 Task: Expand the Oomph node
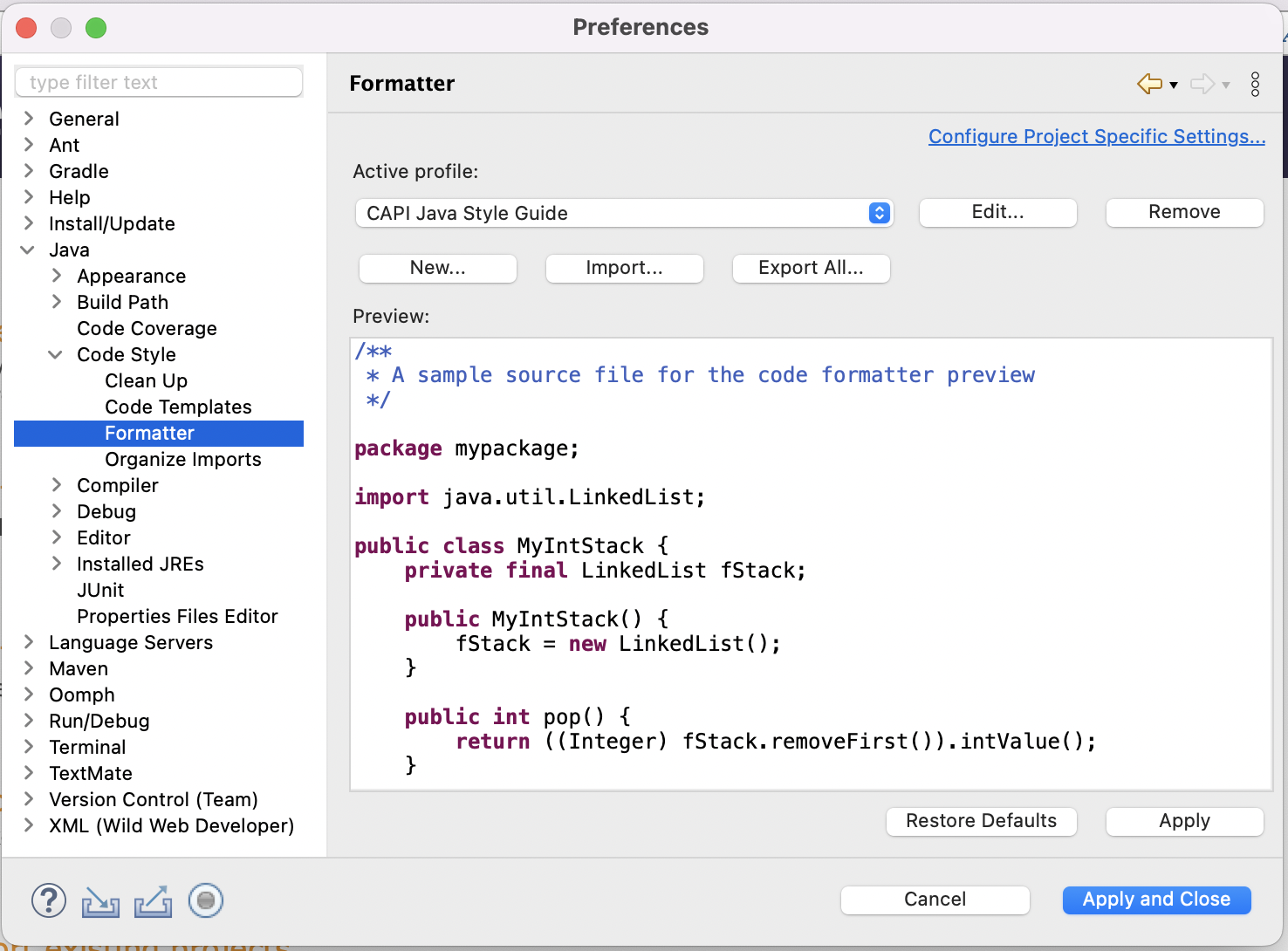click(29, 694)
